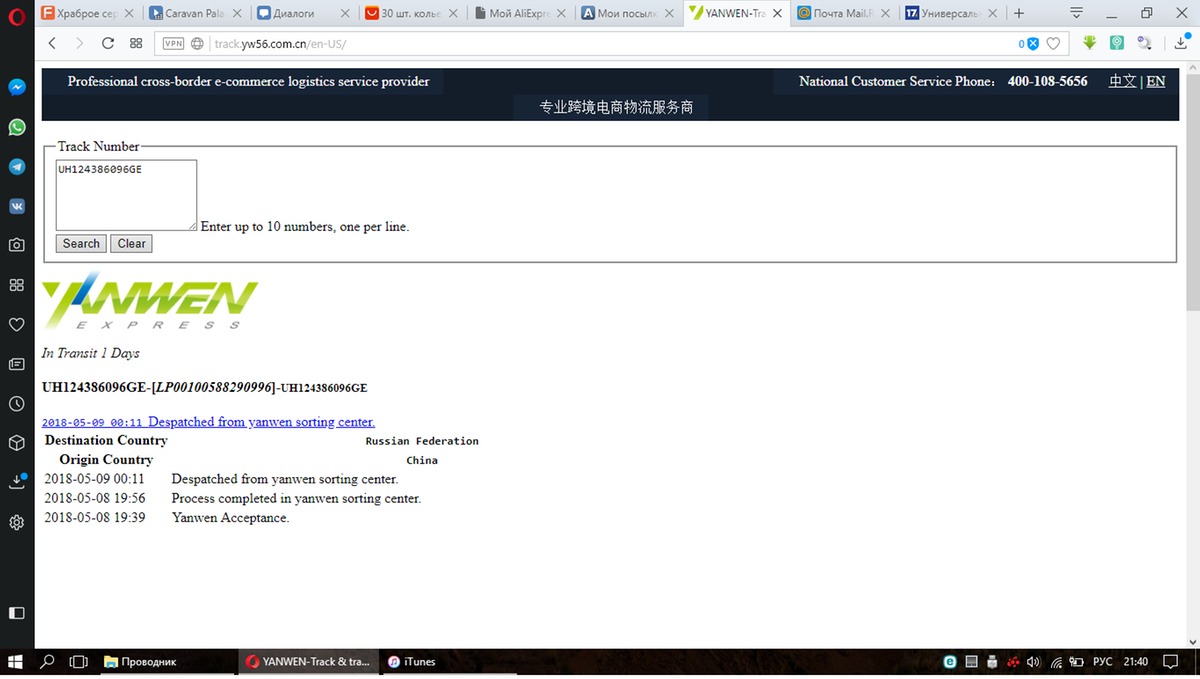This screenshot has width=1200, height=679.
Task: Open WhatsApp in Opera sidebar
Action: [17, 127]
